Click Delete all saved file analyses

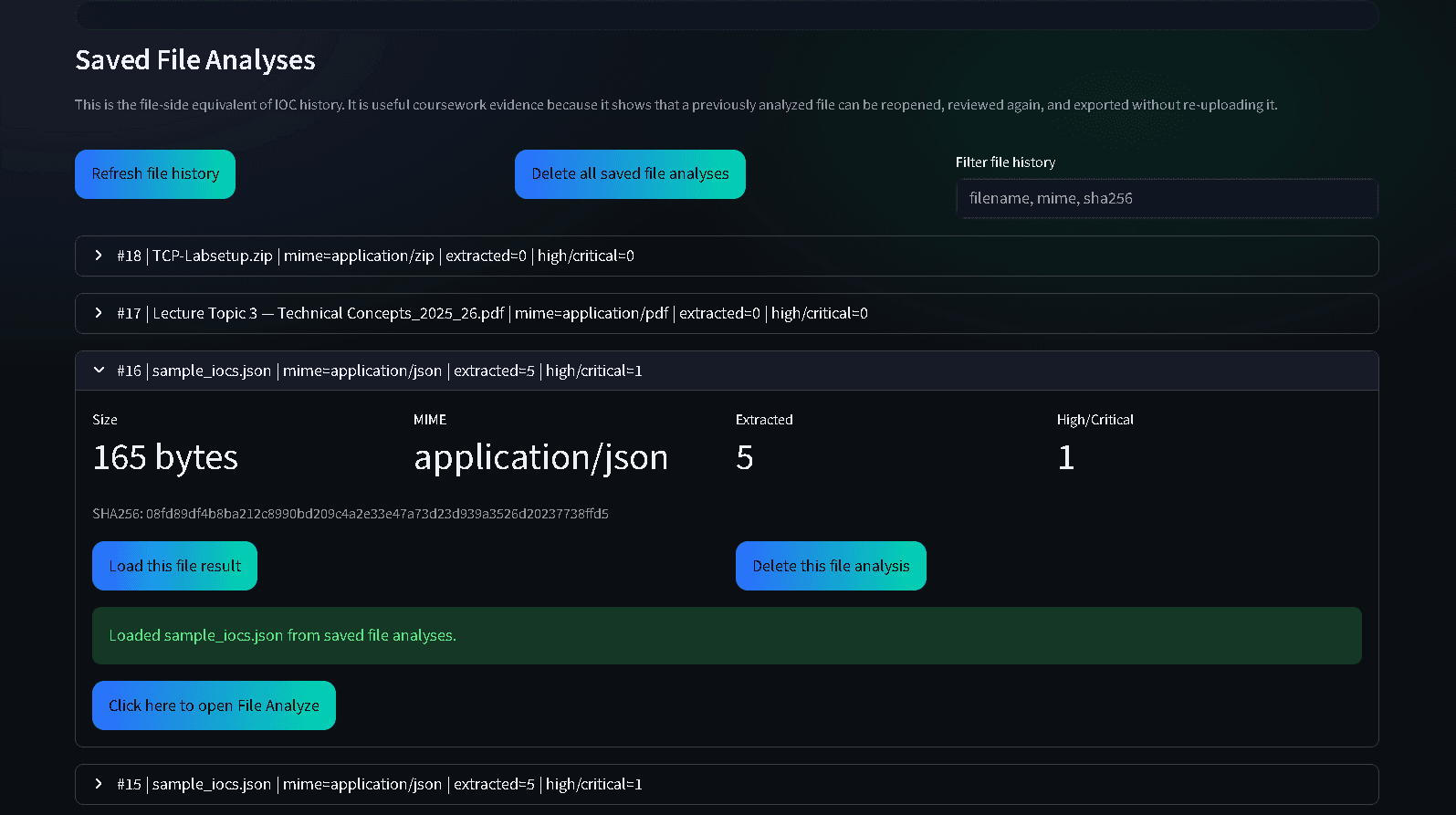630,174
